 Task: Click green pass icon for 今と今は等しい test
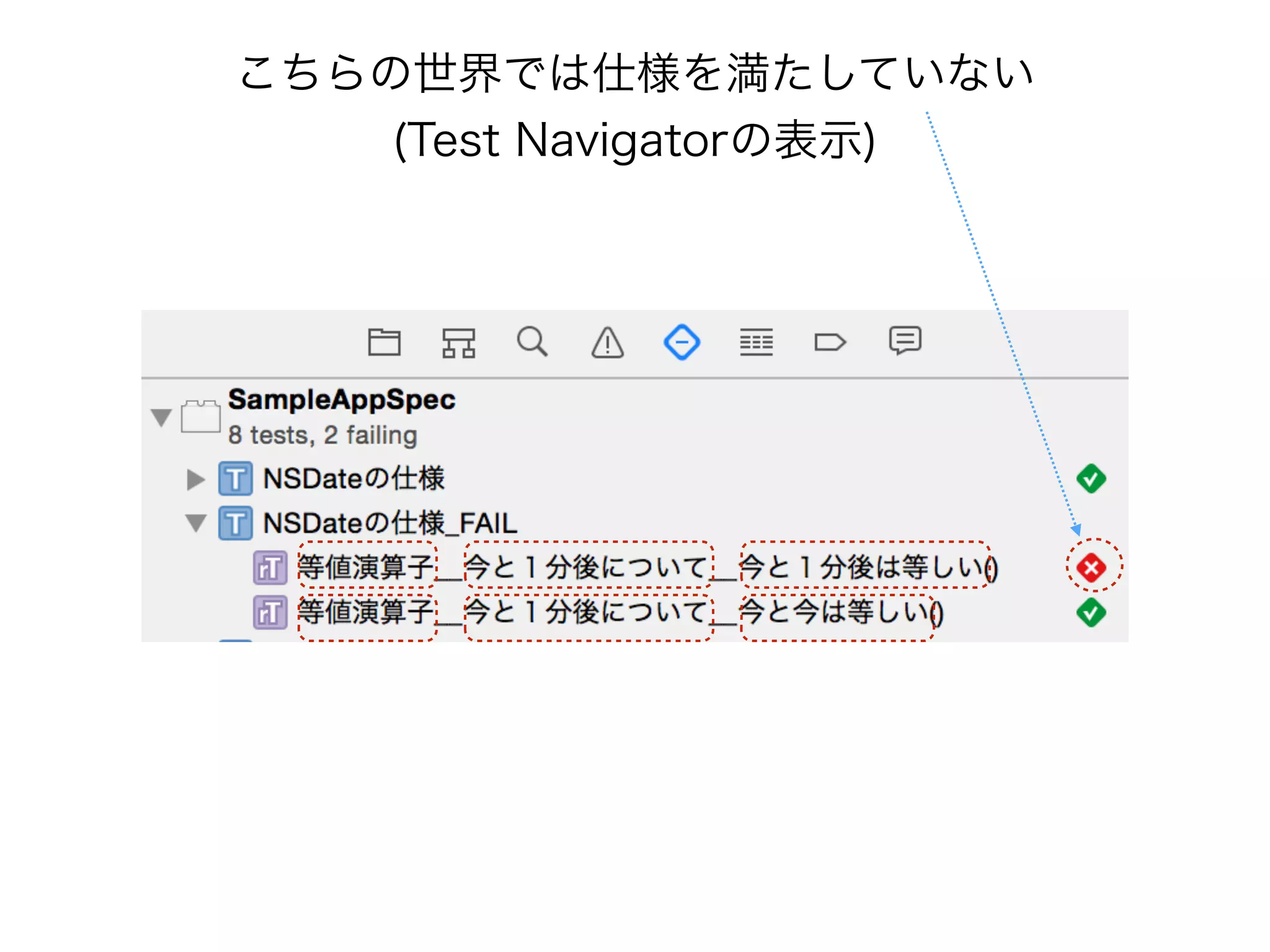click(x=1091, y=612)
